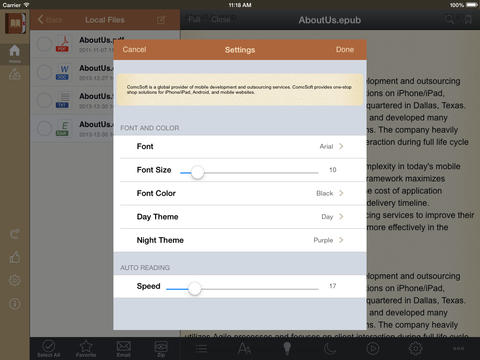Tap the AboutUs.epub title in the reader
This screenshot has height=360, width=480.
(x=330, y=20)
